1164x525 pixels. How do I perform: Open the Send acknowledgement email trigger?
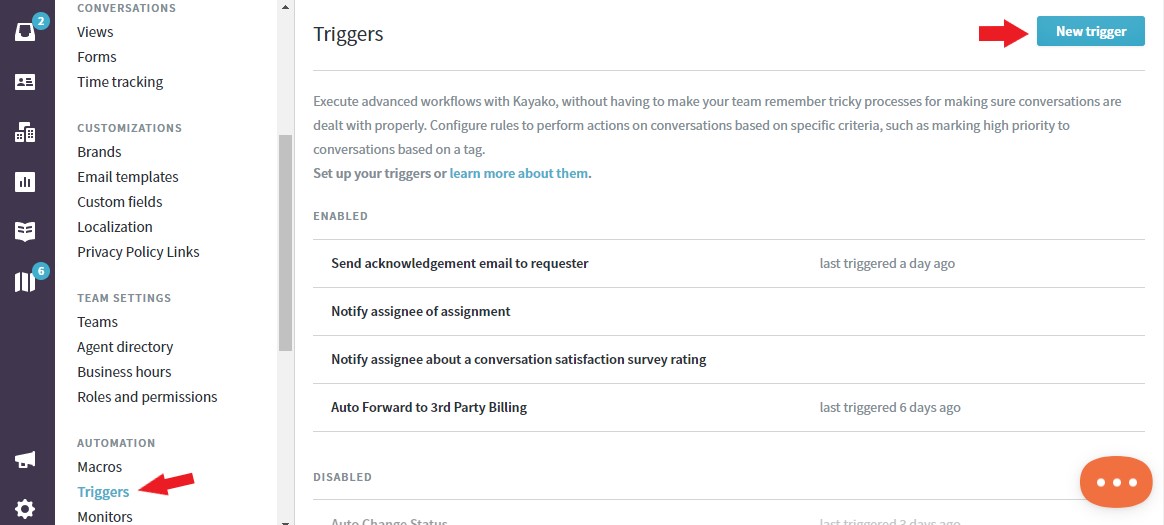[729, 264]
